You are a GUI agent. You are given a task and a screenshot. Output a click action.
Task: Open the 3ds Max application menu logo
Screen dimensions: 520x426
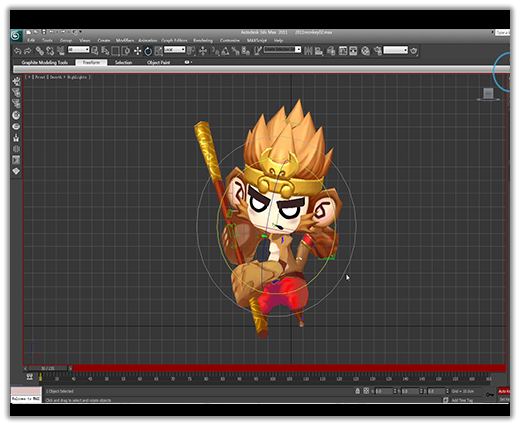coord(15,35)
